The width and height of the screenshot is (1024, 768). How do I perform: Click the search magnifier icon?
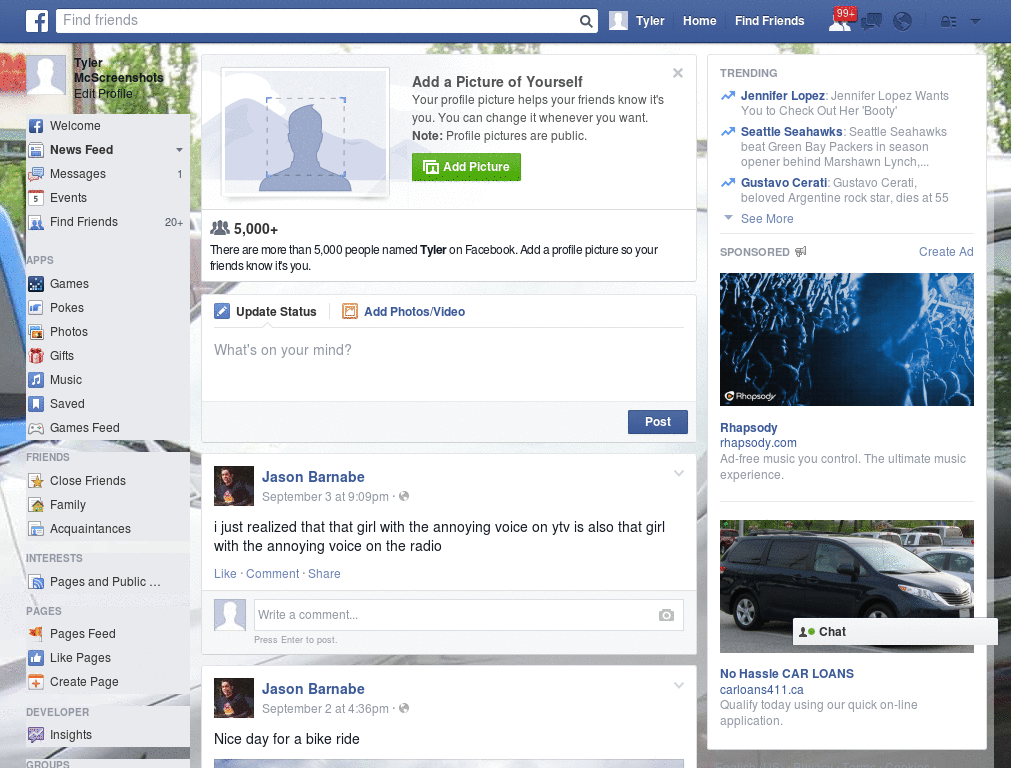coord(586,21)
